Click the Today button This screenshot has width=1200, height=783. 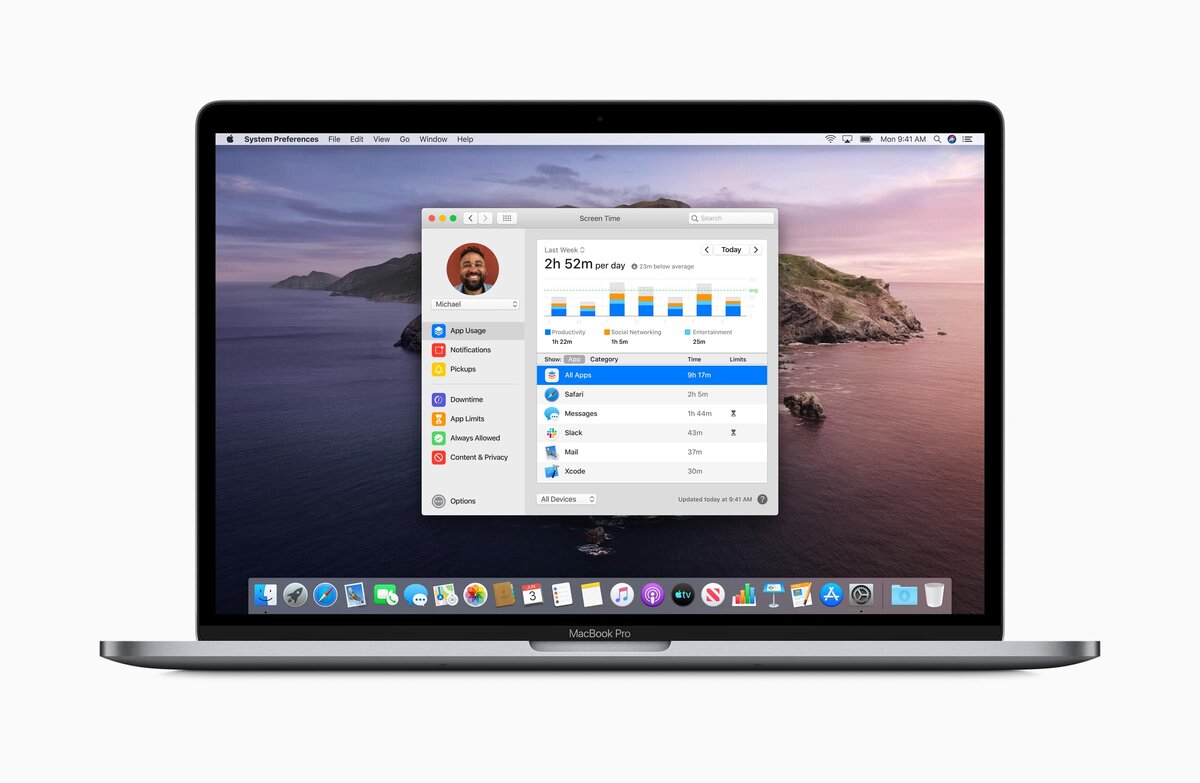(731, 249)
